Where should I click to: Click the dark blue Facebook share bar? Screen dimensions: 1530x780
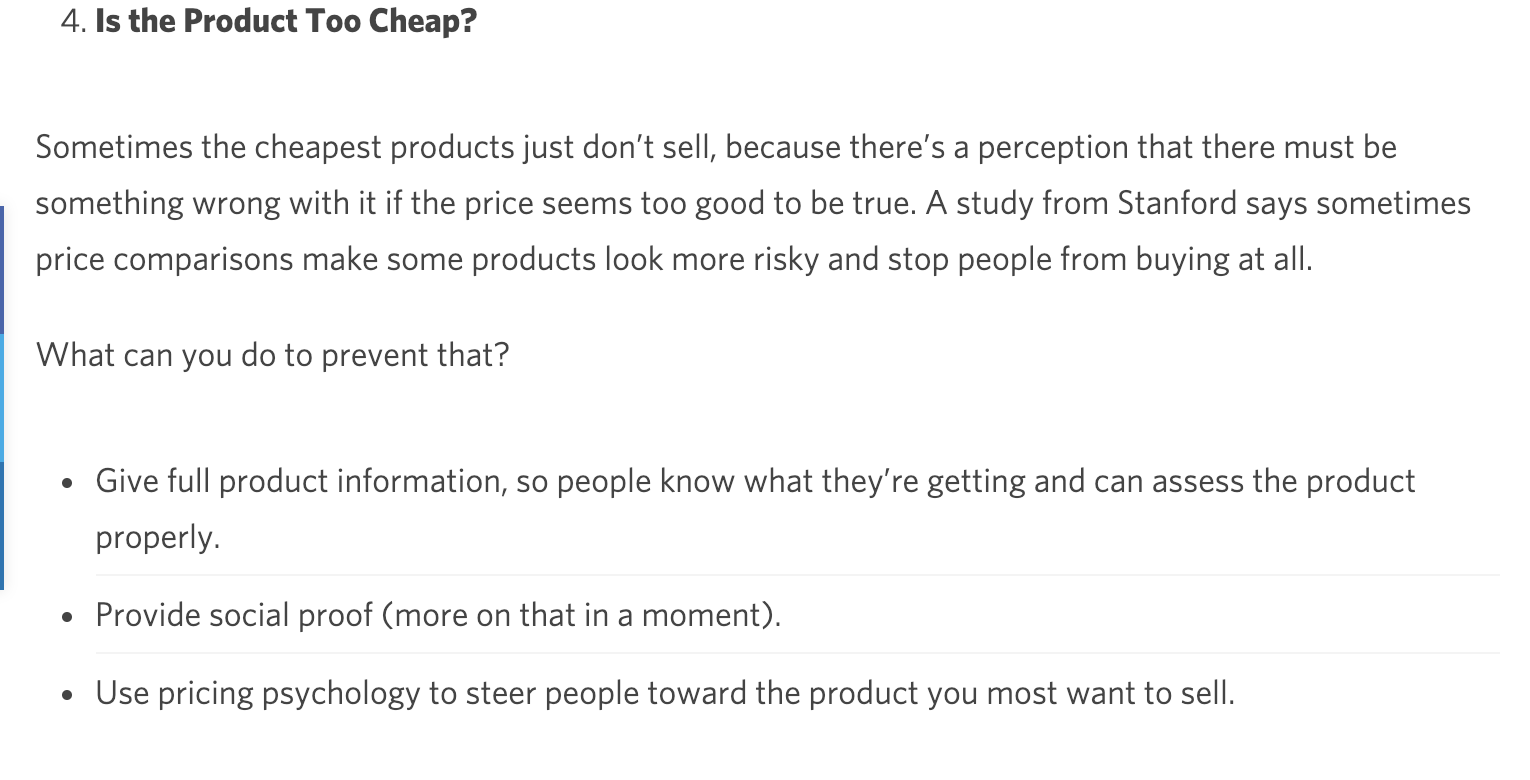click(x=2, y=270)
